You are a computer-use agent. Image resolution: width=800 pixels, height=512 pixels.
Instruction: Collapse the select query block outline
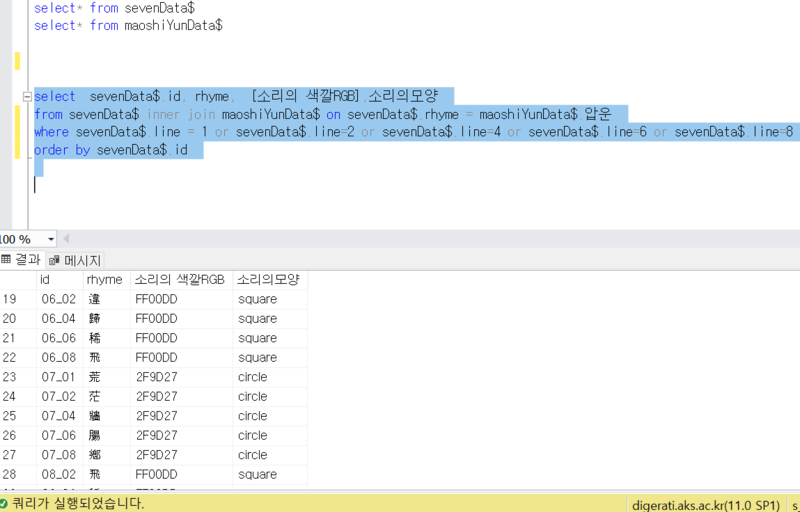28,96
